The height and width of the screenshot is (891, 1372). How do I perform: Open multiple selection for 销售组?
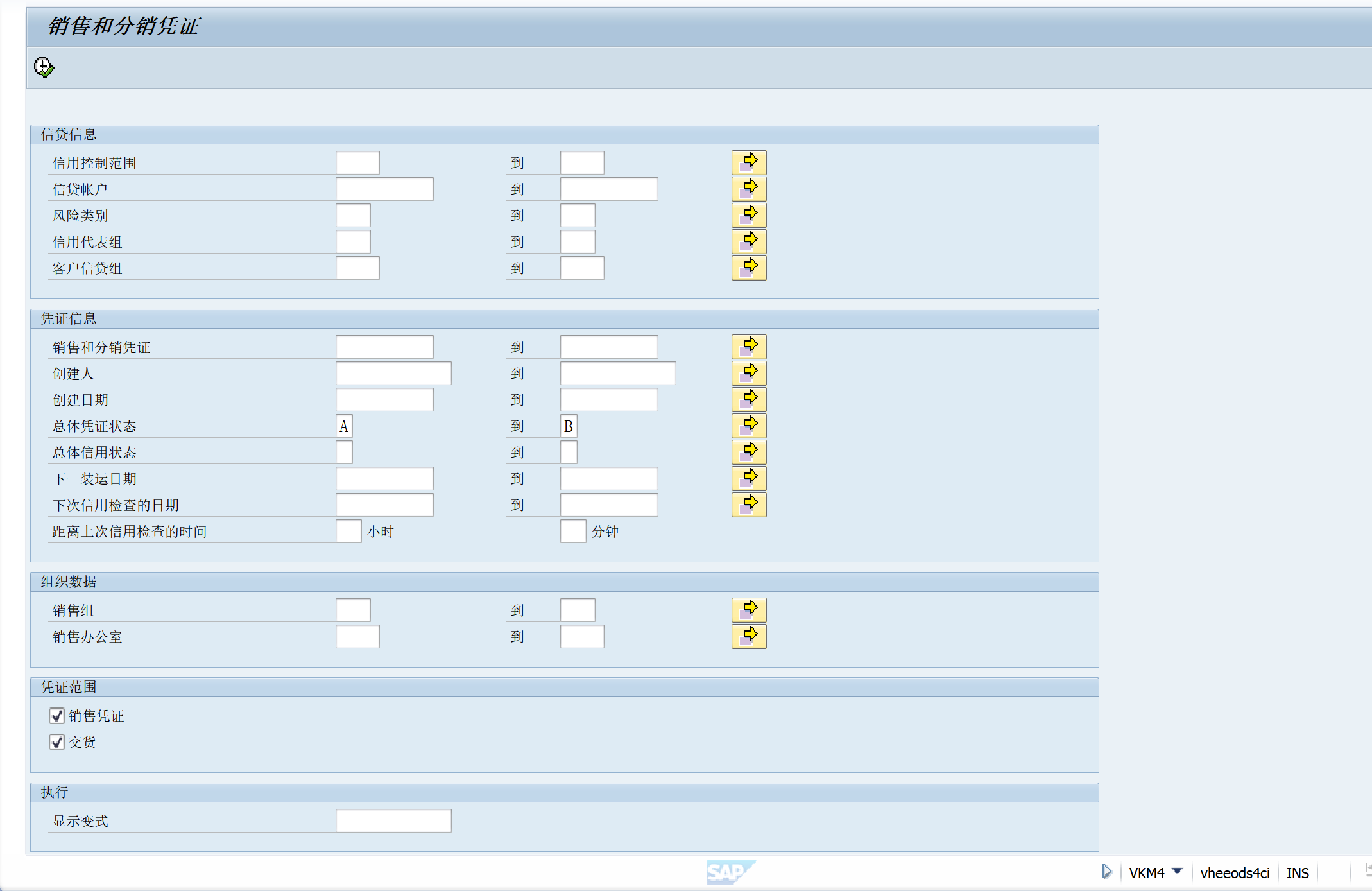coord(749,610)
